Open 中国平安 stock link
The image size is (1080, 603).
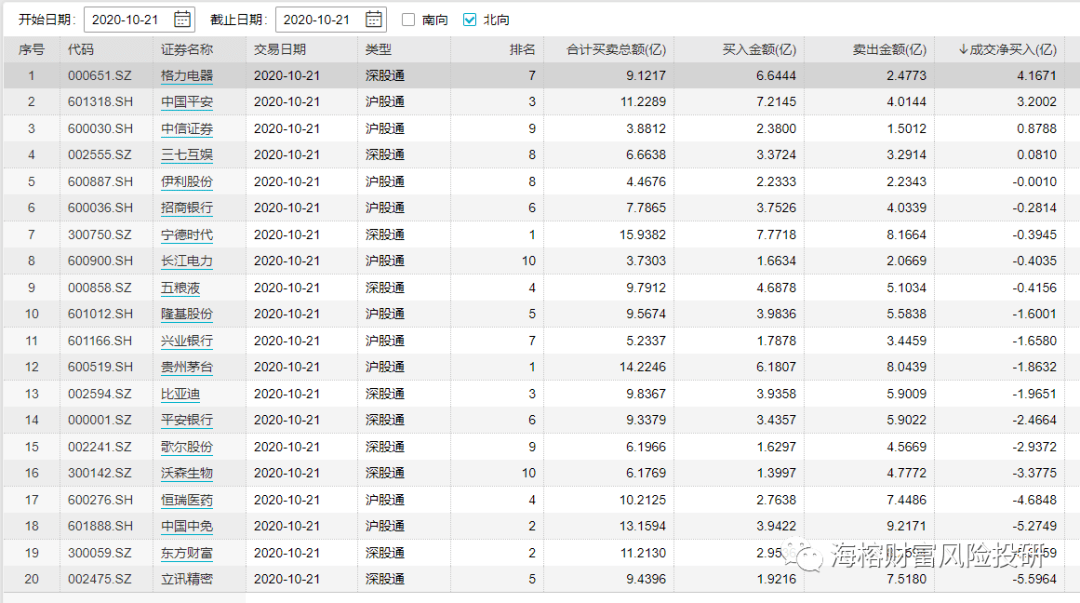[187, 102]
